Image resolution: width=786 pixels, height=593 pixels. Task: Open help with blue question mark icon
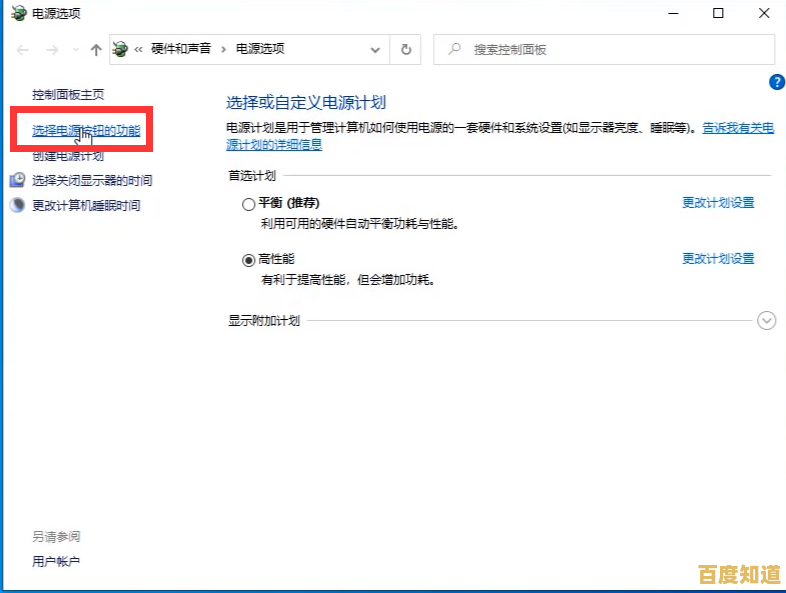tap(776, 82)
